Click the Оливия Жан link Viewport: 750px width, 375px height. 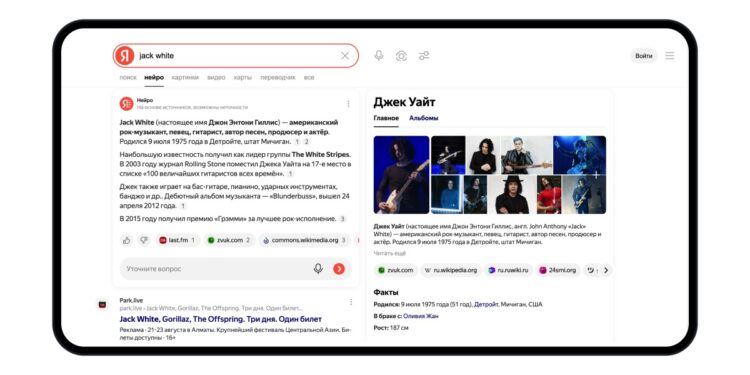click(x=420, y=316)
